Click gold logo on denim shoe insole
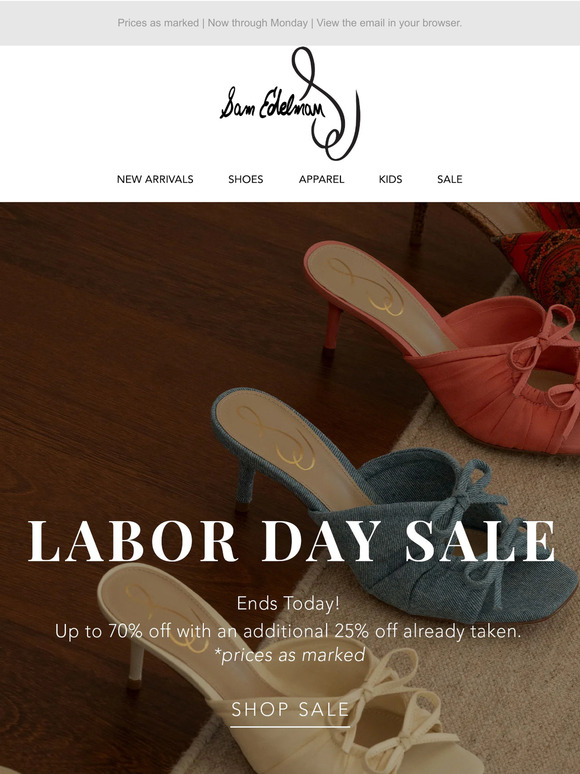The height and width of the screenshot is (774, 580). tap(276, 438)
